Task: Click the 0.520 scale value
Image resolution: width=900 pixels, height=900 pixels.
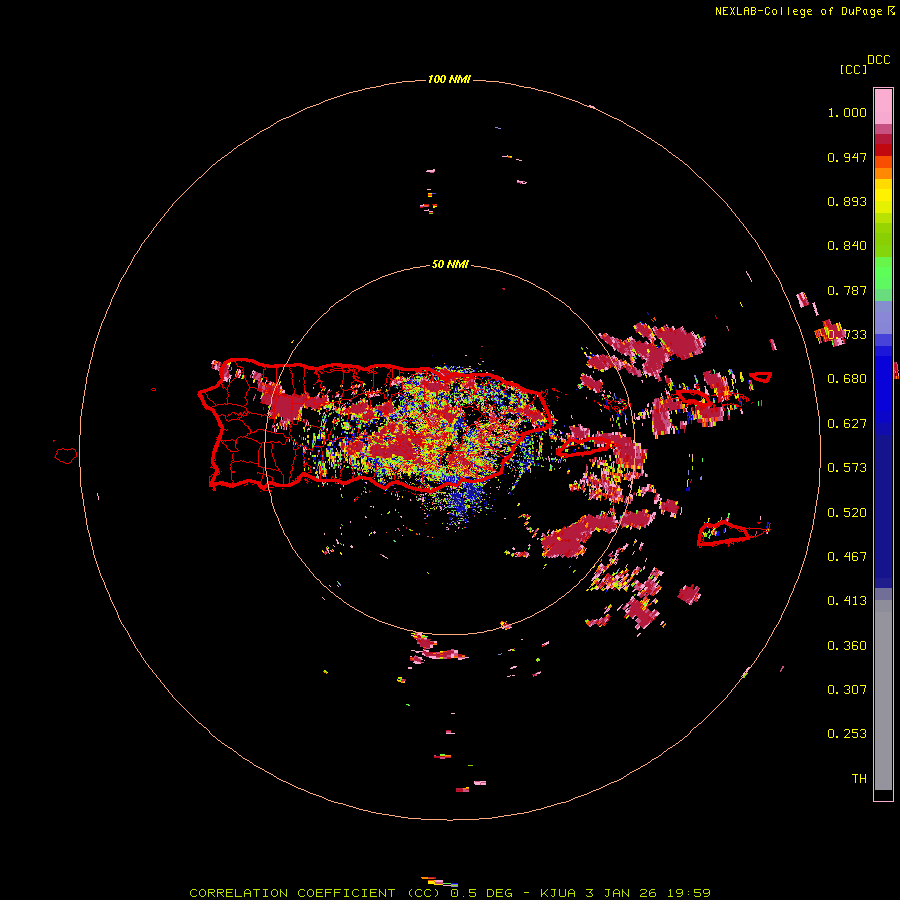Action: (x=847, y=513)
